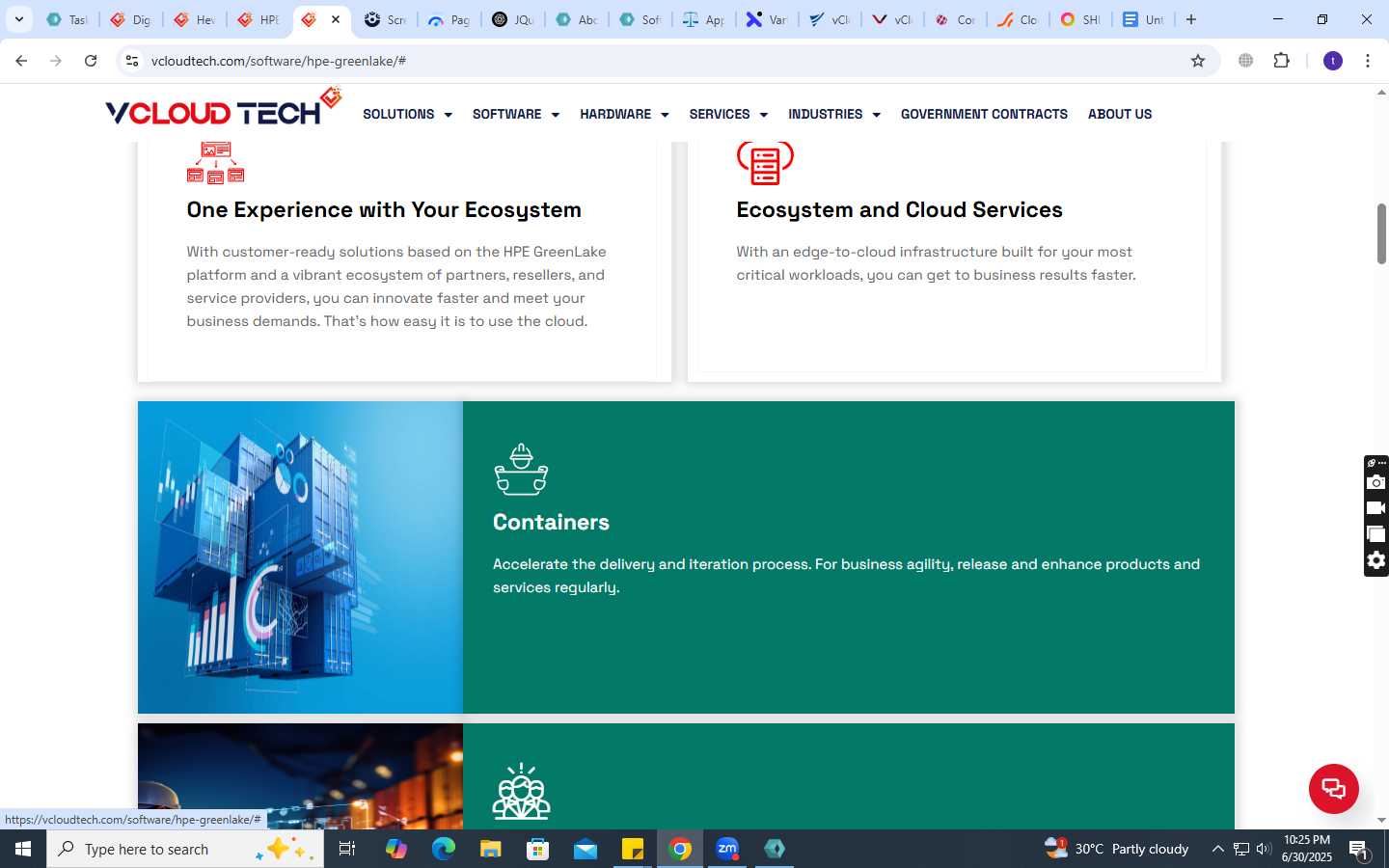Click the white team icon in lower card

[521, 792]
